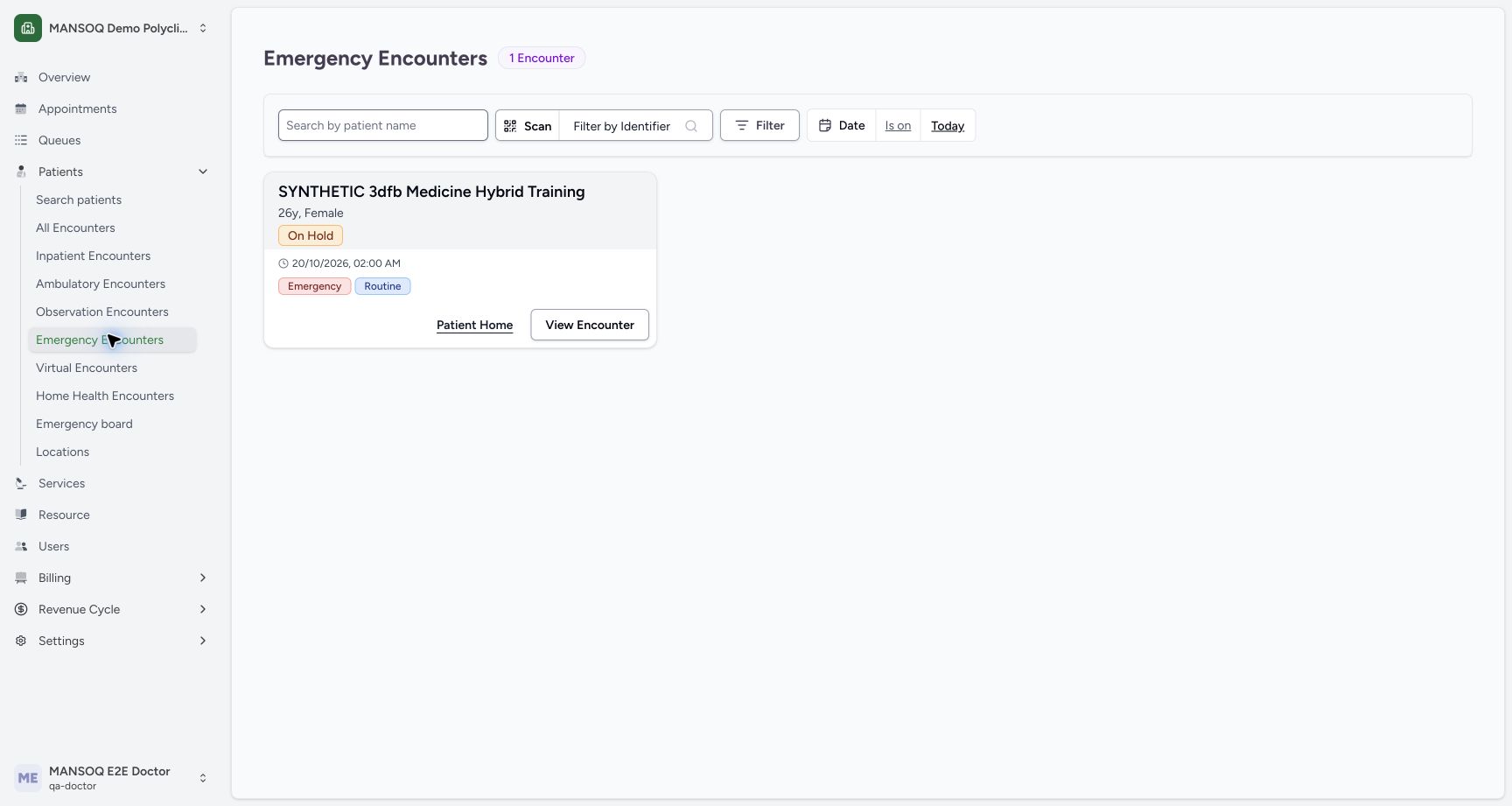Expand the Billing menu chevron
The height and width of the screenshot is (806, 1512).
tap(203, 578)
